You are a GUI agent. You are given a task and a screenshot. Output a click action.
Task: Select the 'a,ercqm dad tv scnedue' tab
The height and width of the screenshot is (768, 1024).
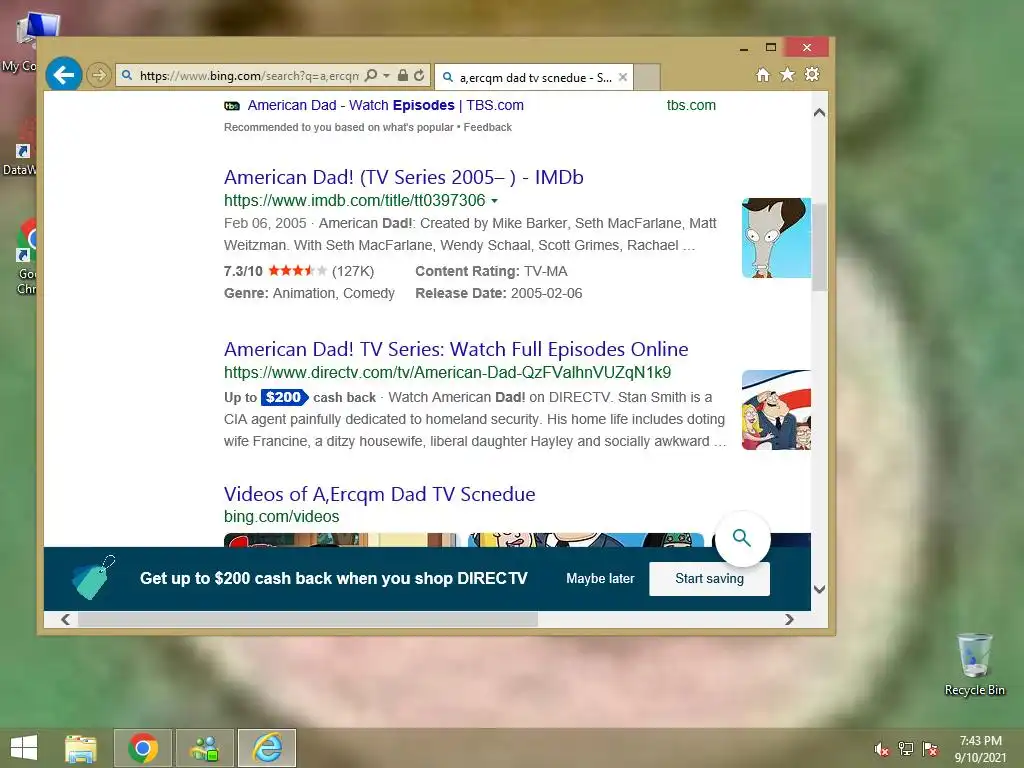pos(536,78)
